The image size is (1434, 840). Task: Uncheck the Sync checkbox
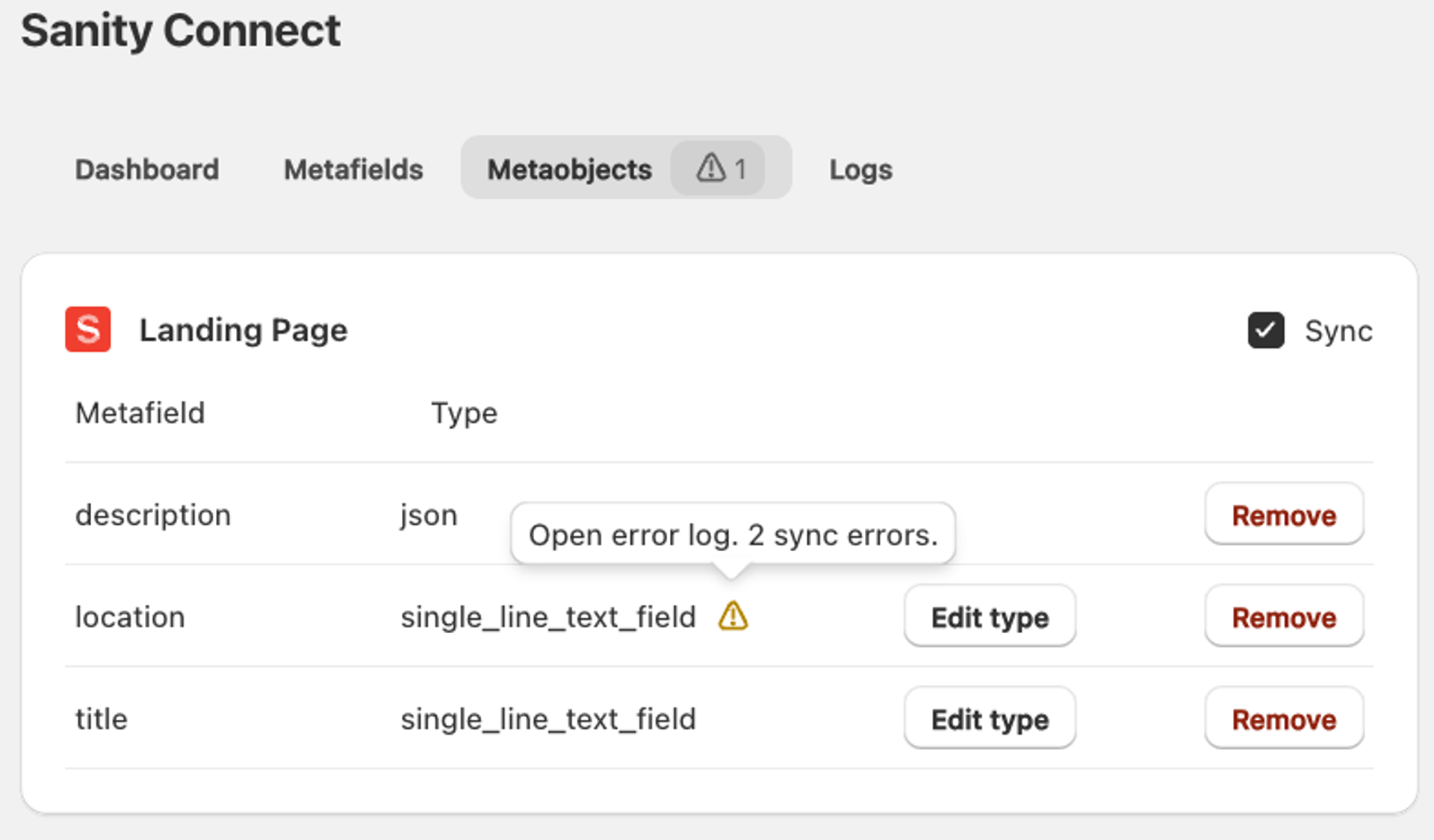[1265, 330]
